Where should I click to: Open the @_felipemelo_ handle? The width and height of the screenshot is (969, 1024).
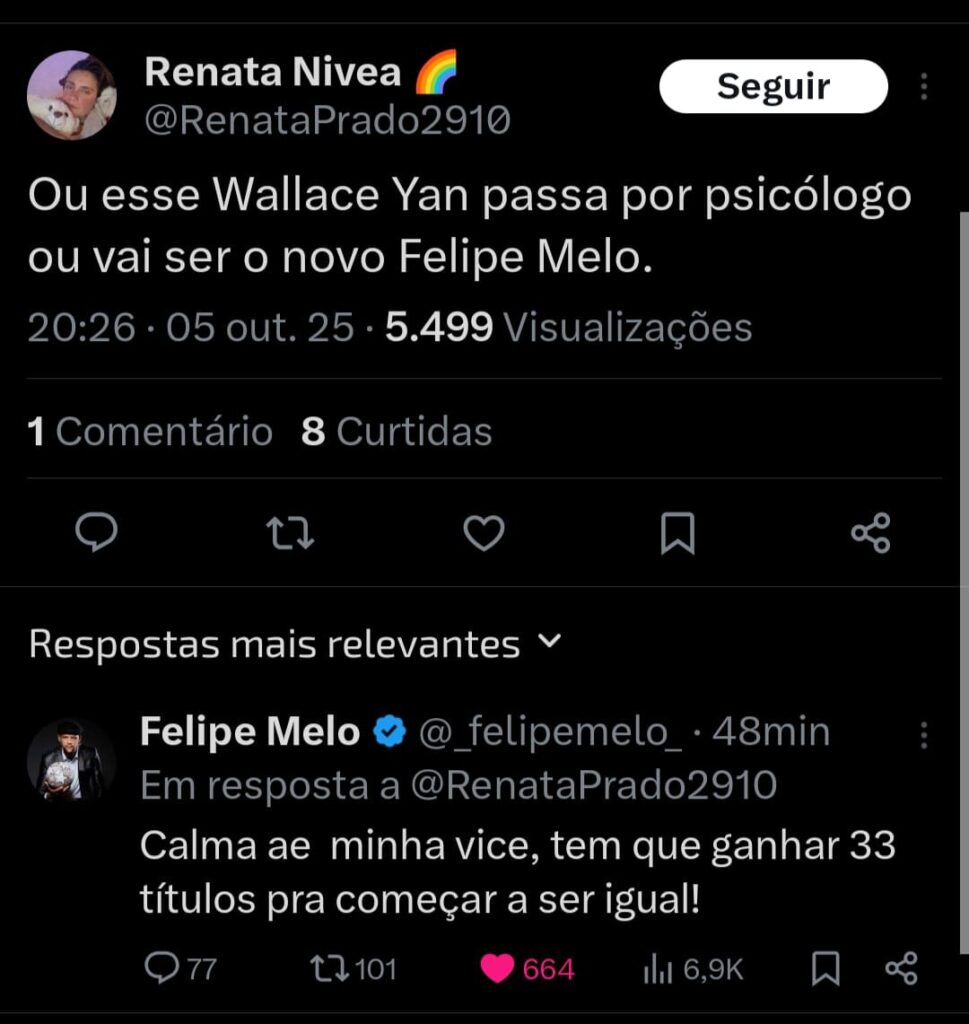pyautogui.click(x=548, y=733)
